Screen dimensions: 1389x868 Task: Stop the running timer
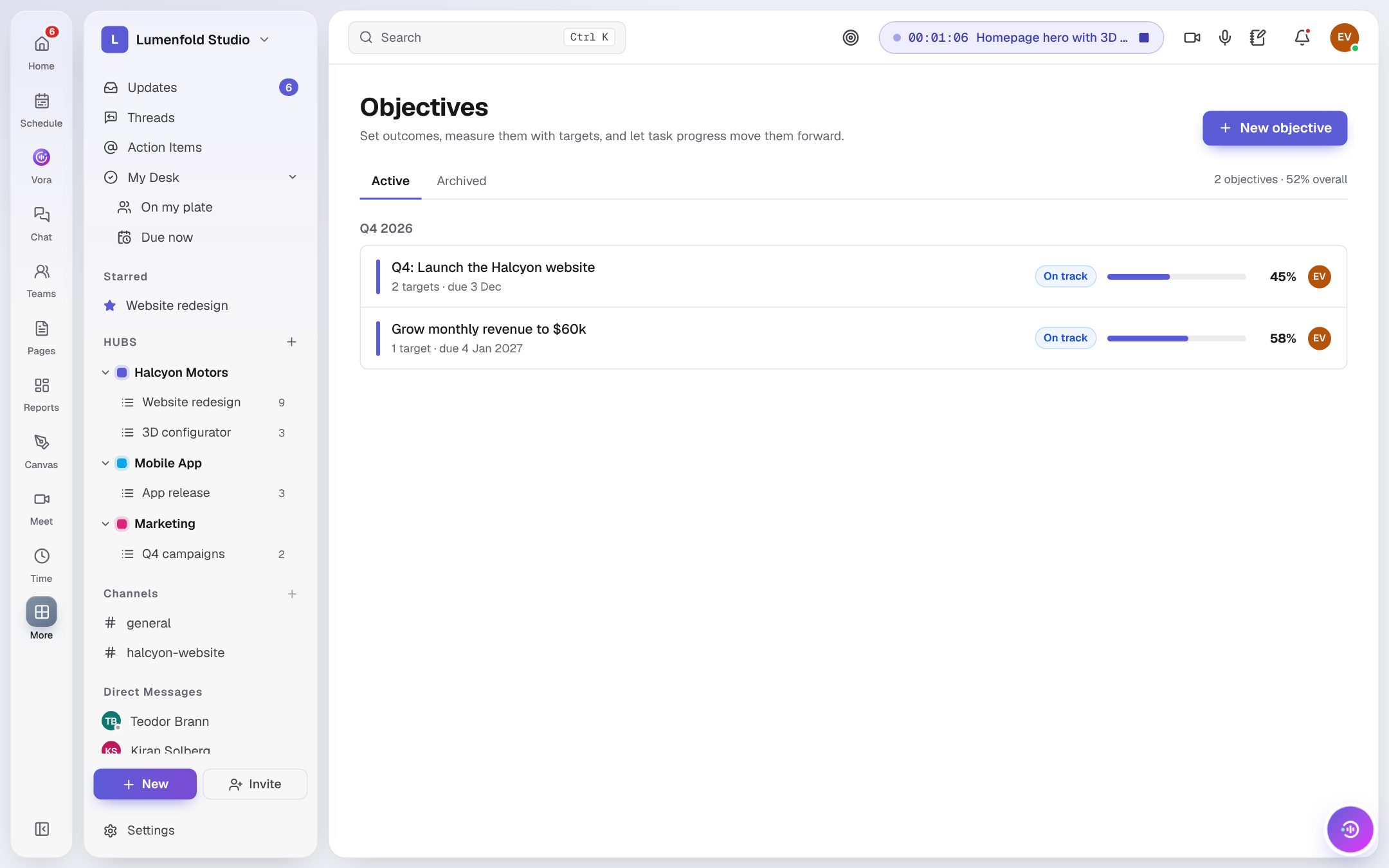tap(1144, 37)
